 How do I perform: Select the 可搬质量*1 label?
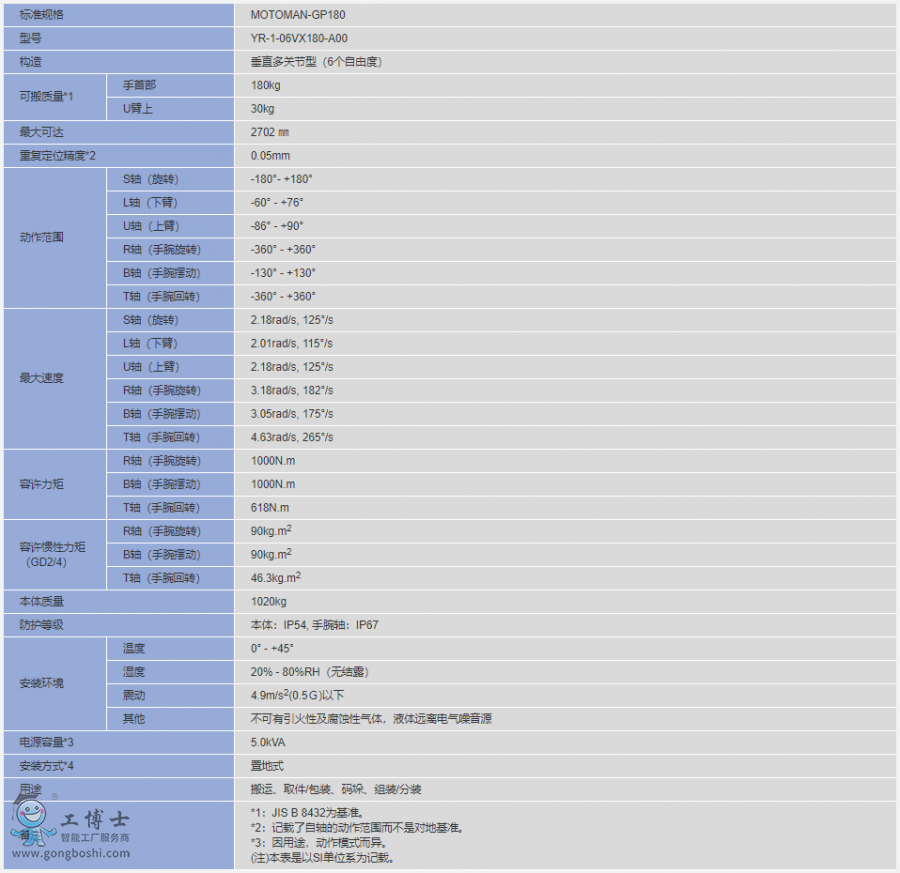46,96
